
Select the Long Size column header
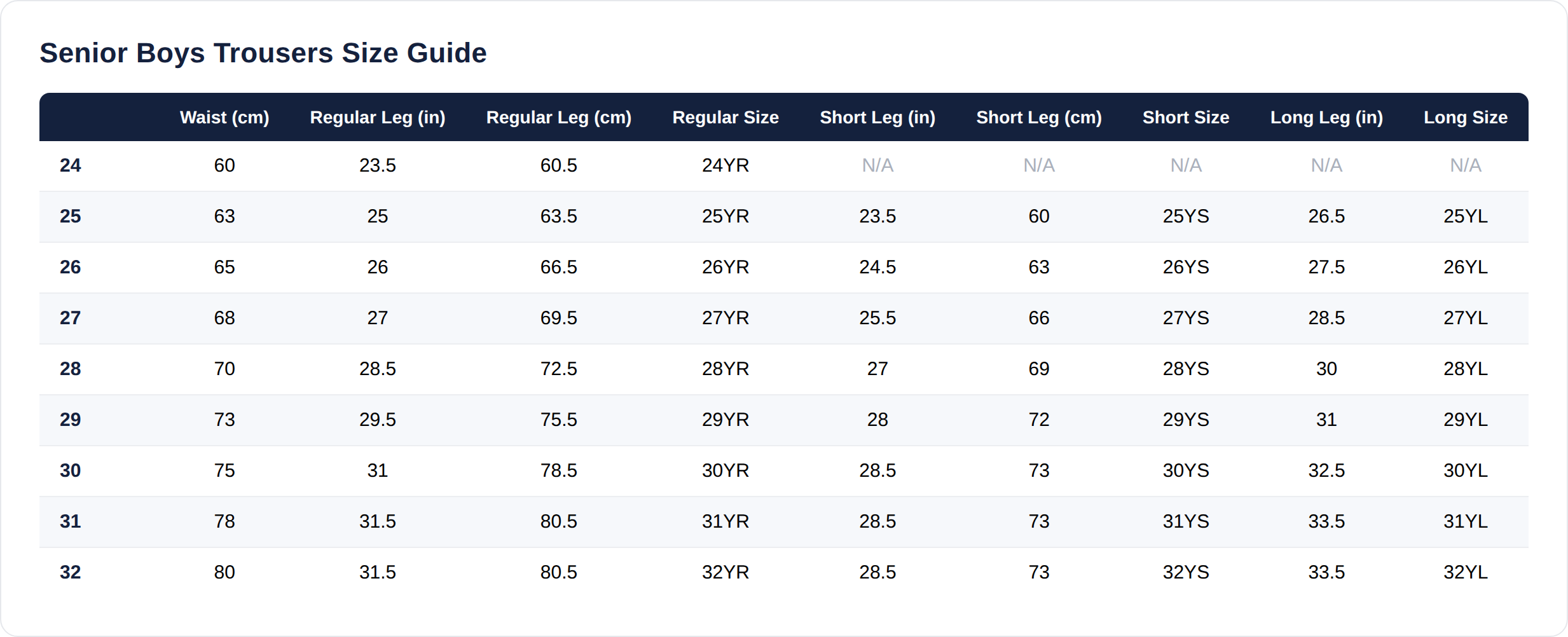[1466, 118]
